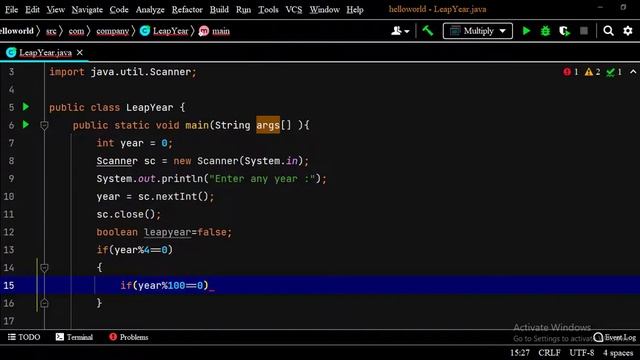Open Search Everywhere magnifier icon

click(x=608, y=31)
